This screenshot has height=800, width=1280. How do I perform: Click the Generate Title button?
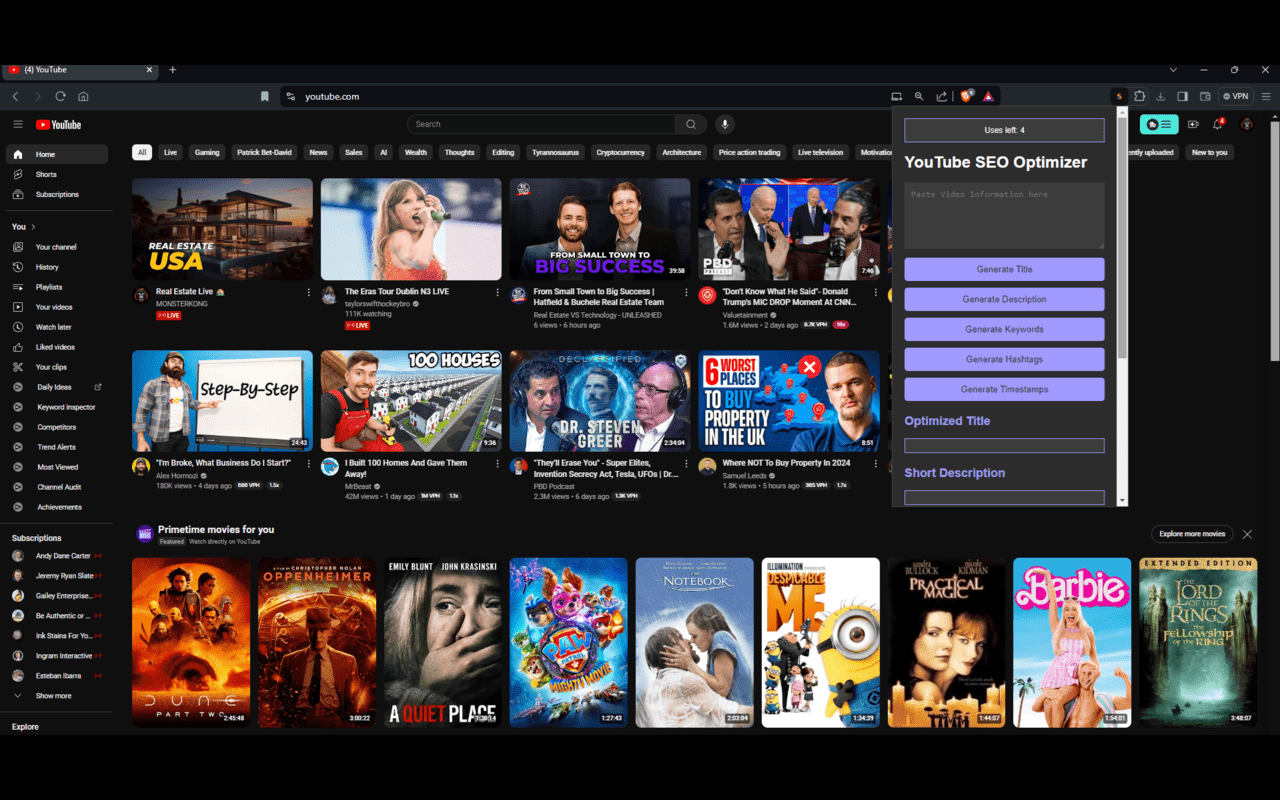pyautogui.click(x=1004, y=269)
